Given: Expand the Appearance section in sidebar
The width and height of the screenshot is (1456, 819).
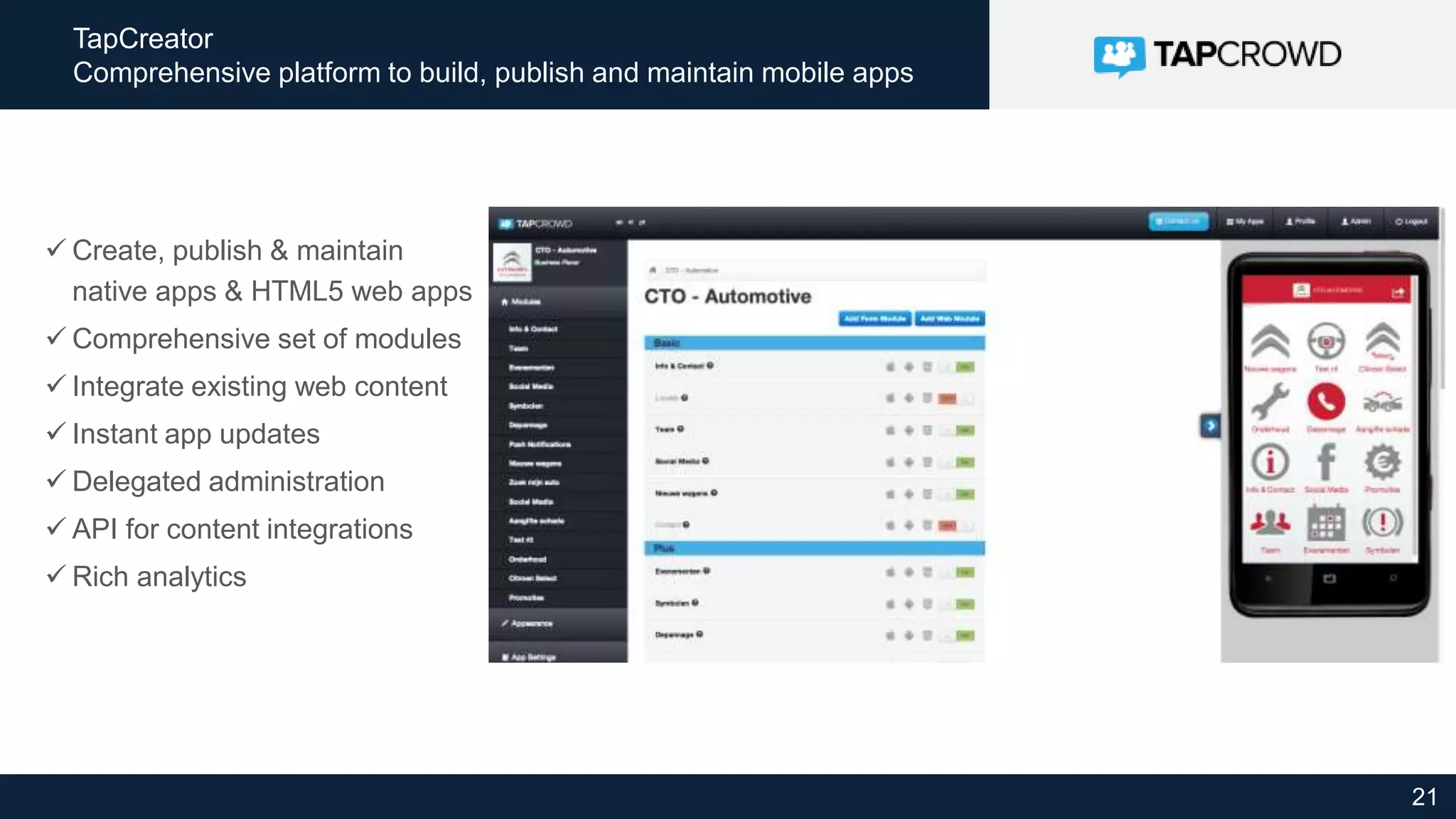Looking at the screenshot, I should pyautogui.click(x=558, y=623).
